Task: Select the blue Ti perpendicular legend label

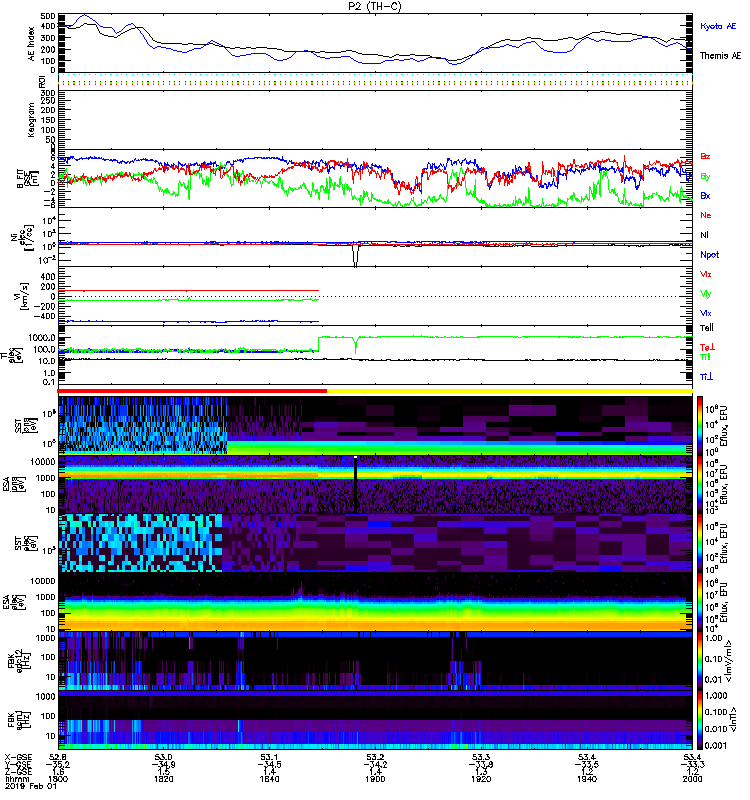Action: point(706,377)
